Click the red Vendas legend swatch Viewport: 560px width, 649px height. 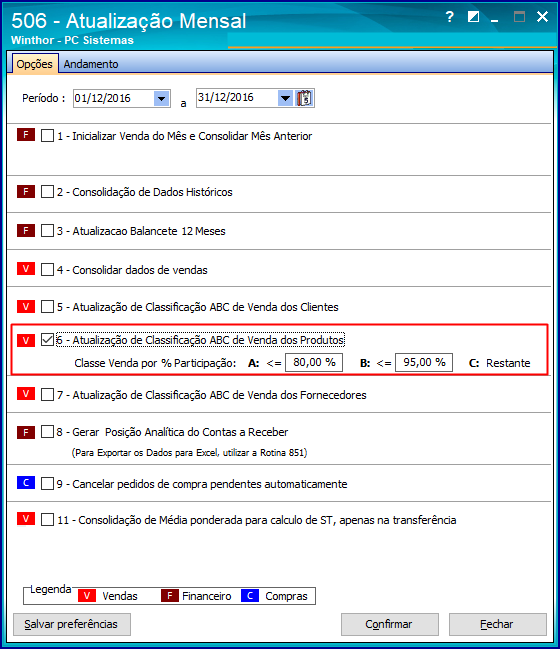click(87, 596)
